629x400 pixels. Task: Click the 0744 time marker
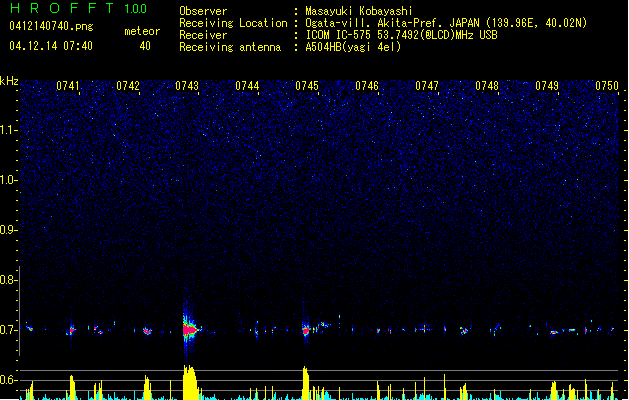(x=247, y=85)
